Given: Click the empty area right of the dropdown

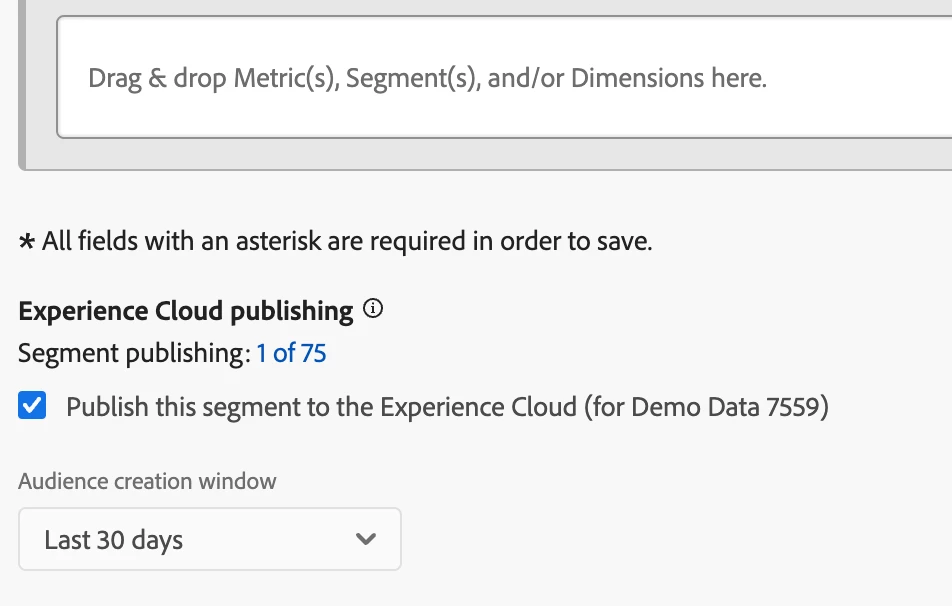Looking at the screenshot, I should pyautogui.click(x=650, y=540).
